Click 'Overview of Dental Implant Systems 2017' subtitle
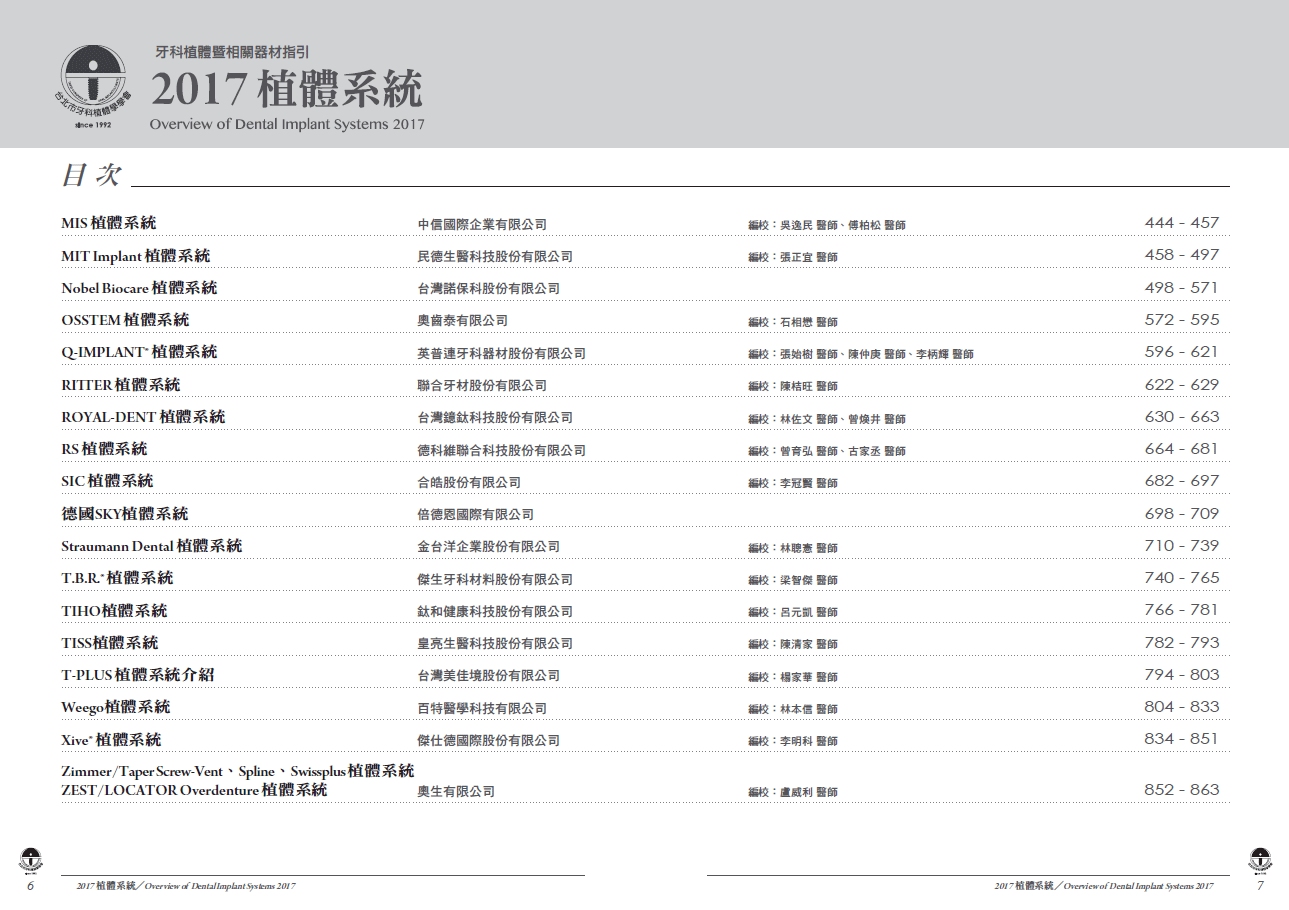 coord(287,125)
